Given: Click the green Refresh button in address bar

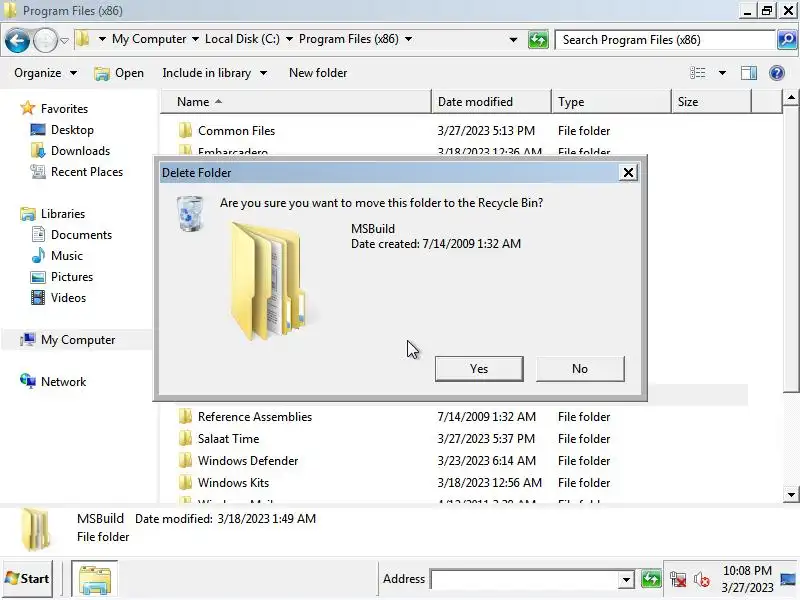Looking at the screenshot, I should pyautogui.click(x=538, y=40).
